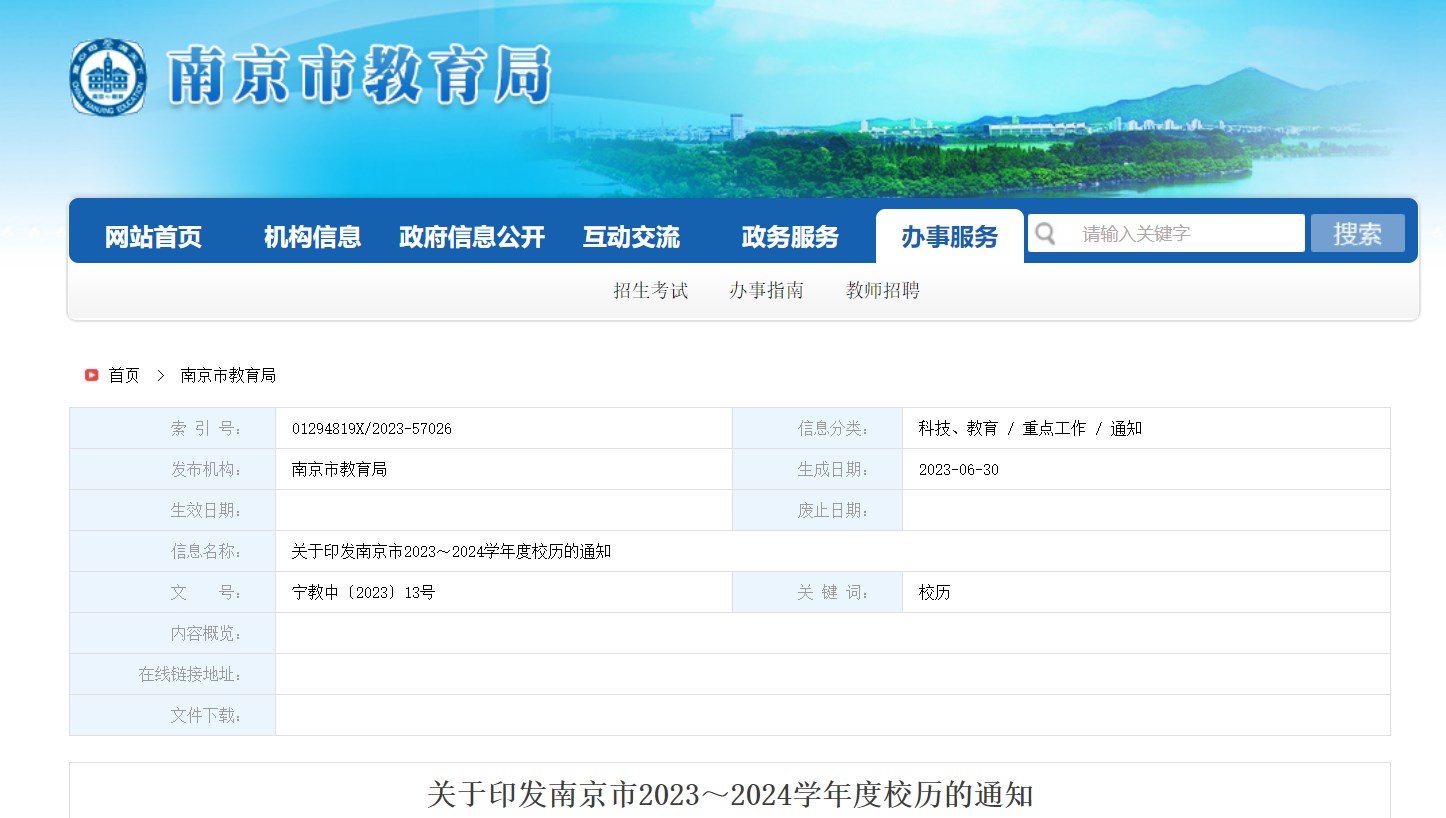Image resolution: width=1446 pixels, height=818 pixels.
Task: Click the article heading 关于印发南京市2023～2024学年度校历的通知
Action: [x=730, y=796]
